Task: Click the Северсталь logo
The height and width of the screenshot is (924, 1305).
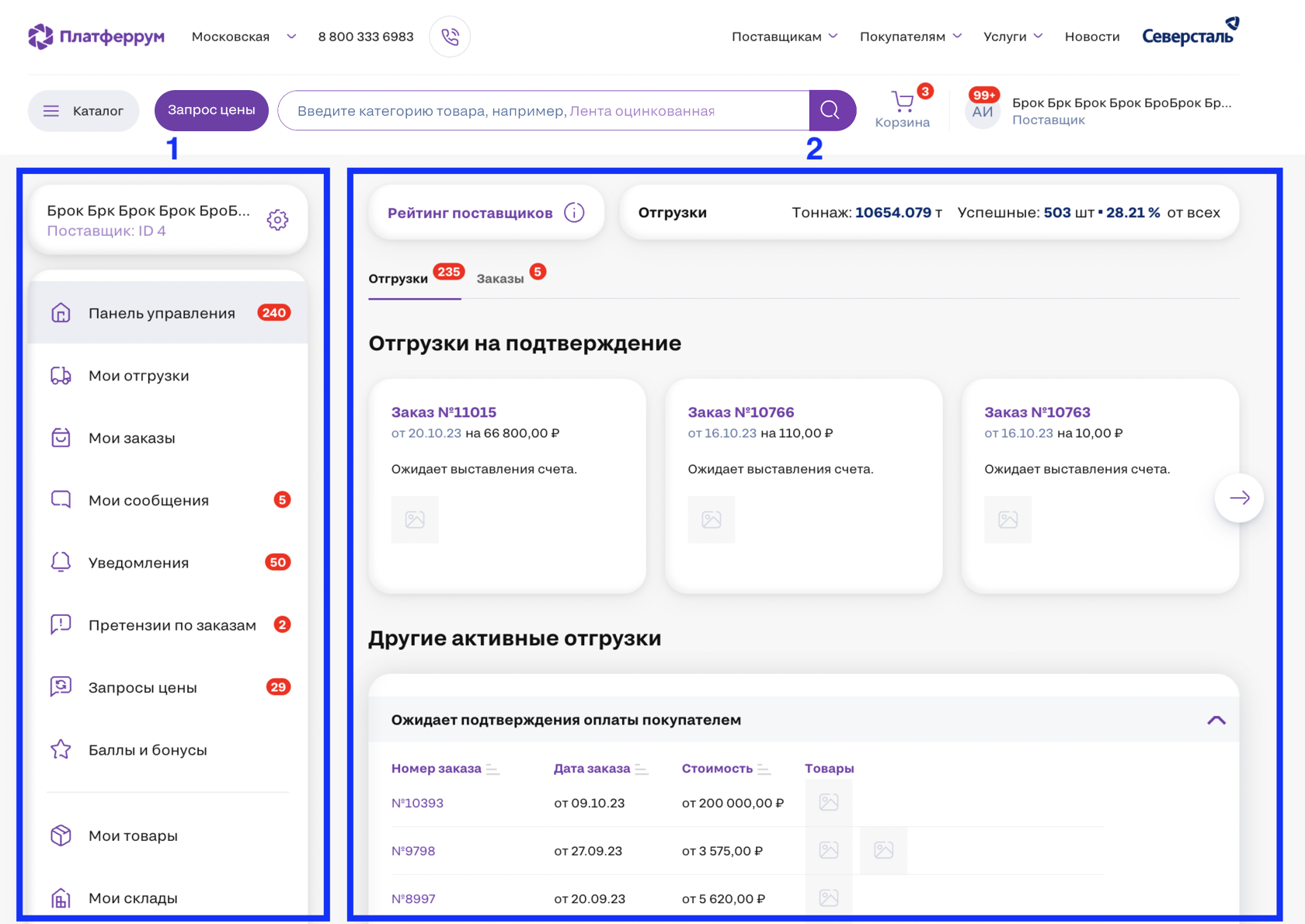Action: [1190, 33]
